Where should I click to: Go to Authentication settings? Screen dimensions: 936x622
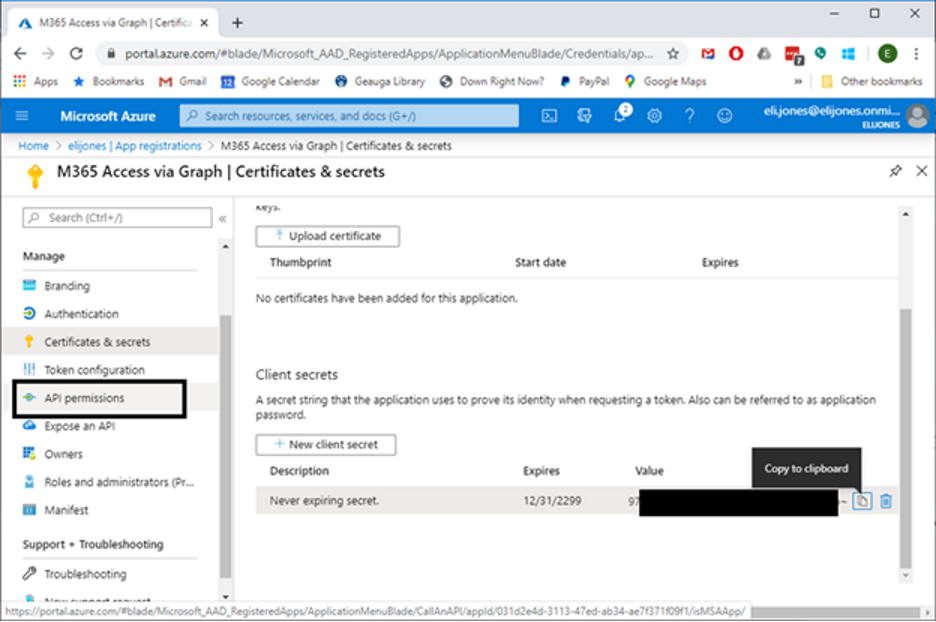pyautogui.click(x=81, y=314)
